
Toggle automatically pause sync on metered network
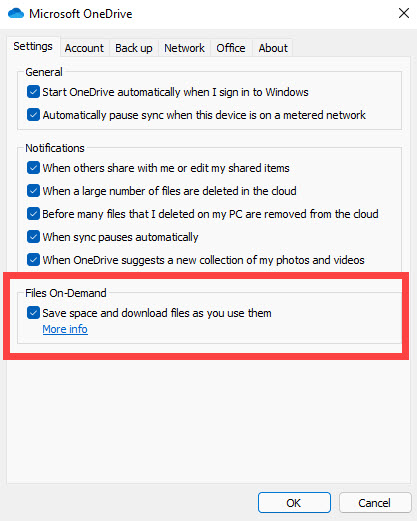[33, 115]
